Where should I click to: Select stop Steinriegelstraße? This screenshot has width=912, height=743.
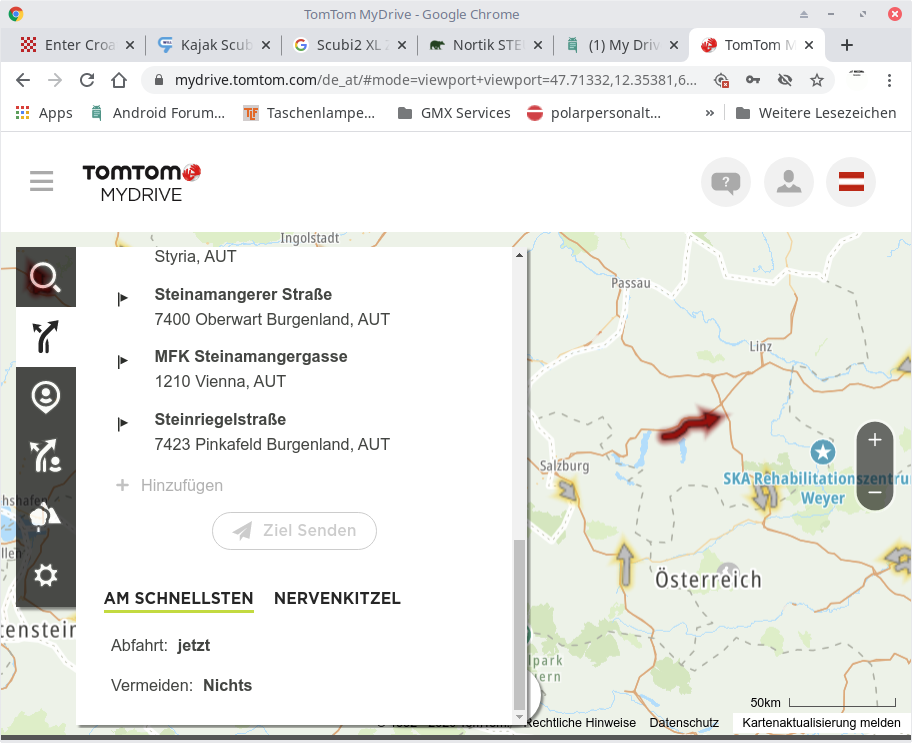[272, 432]
